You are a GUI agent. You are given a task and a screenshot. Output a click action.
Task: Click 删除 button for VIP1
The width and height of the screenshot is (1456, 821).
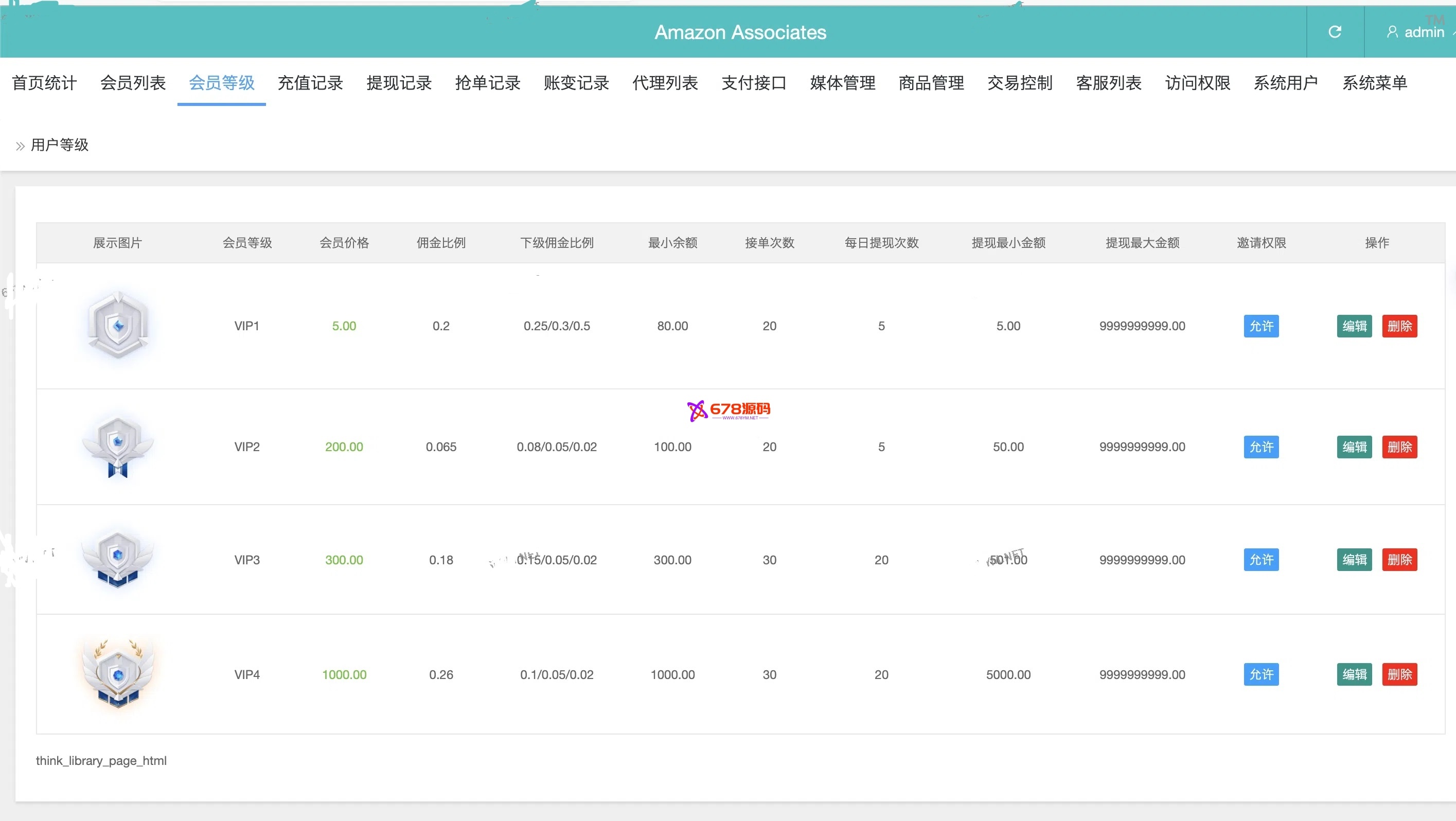tap(1399, 326)
